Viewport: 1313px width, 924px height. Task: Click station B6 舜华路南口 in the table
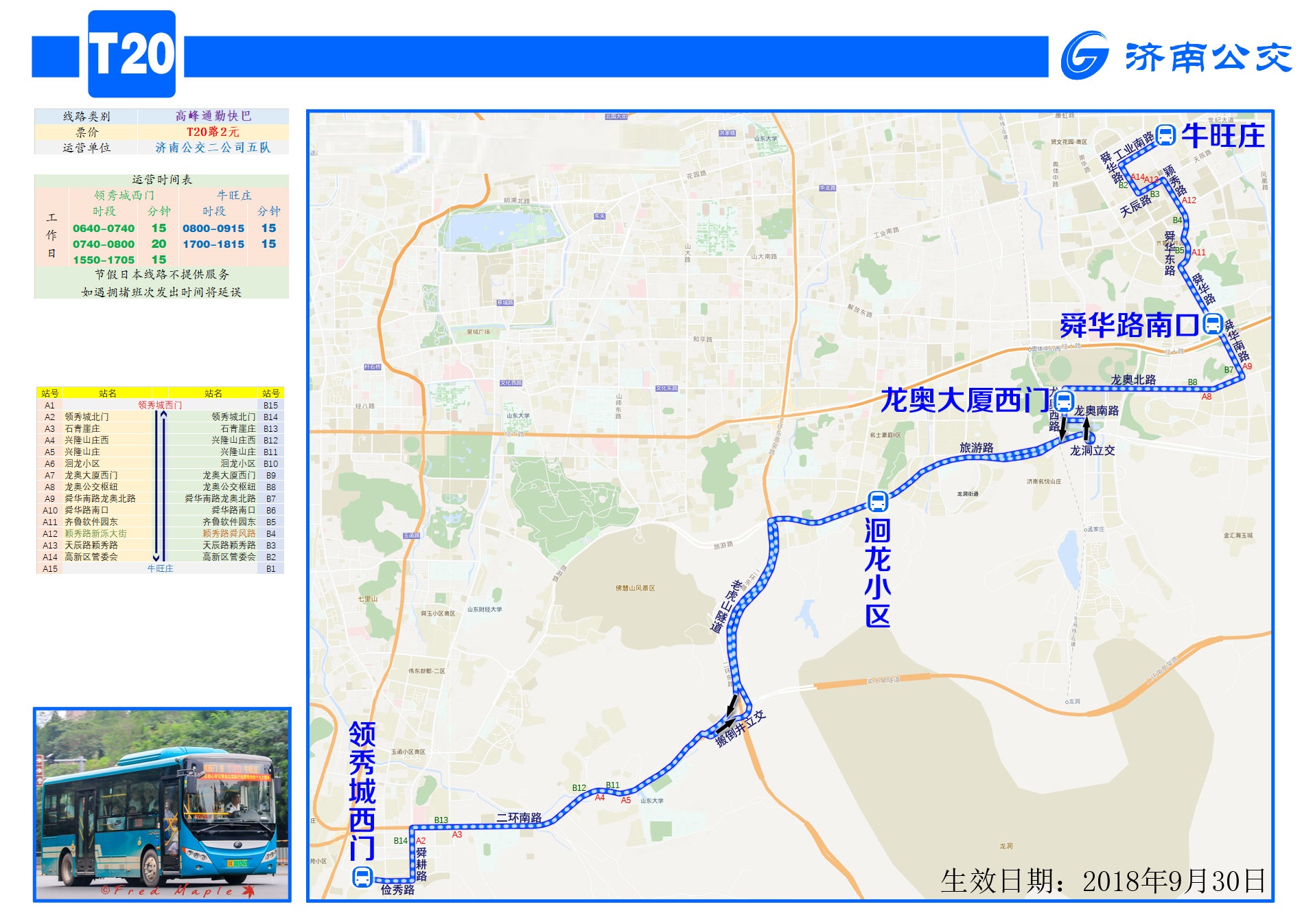coord(233,510)
